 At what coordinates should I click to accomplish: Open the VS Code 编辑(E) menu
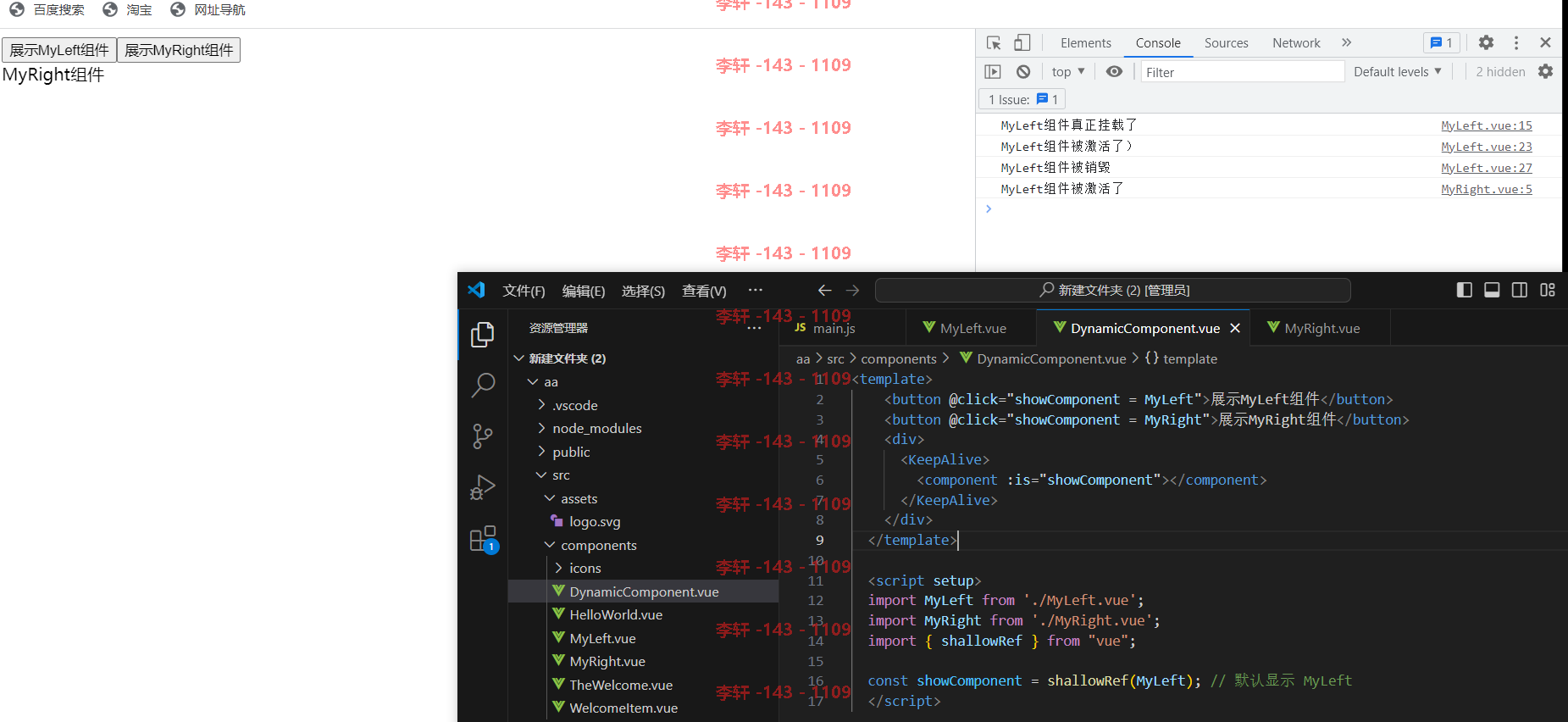(584, 291)
